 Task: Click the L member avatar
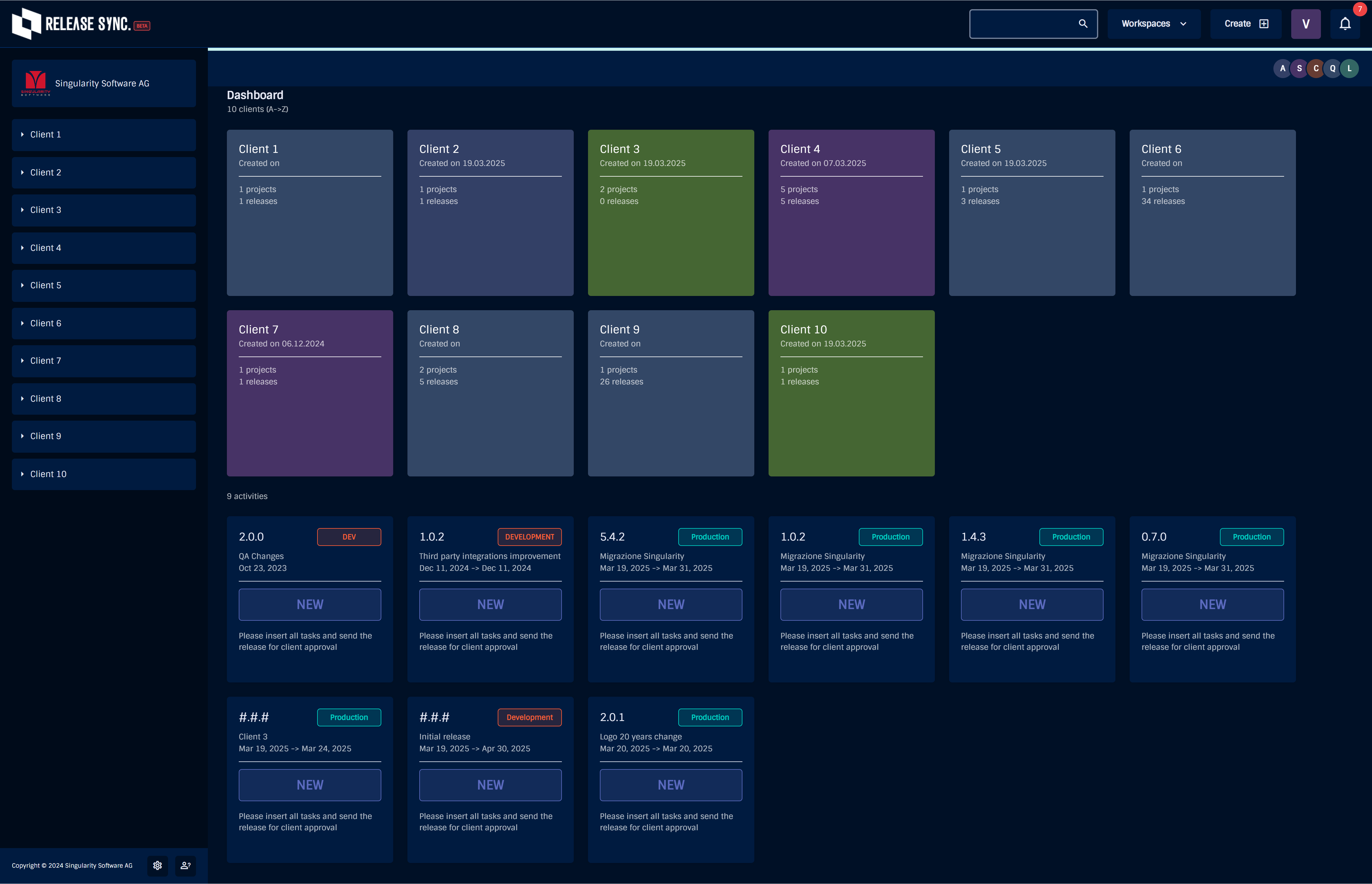coord(1349,68)
